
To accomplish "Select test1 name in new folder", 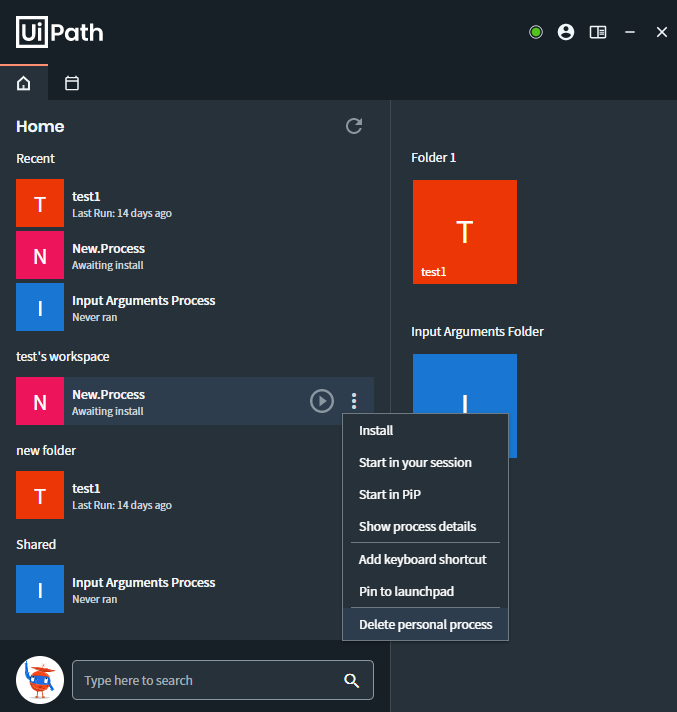I will [86, 489].
